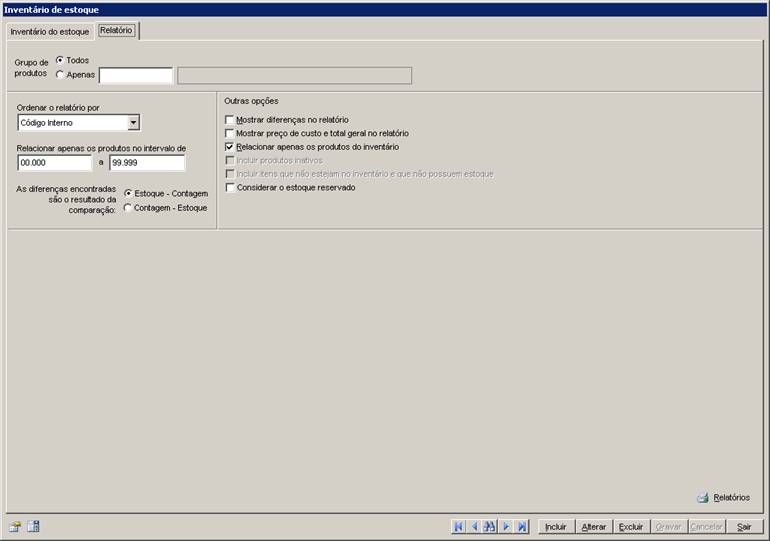770x541 pixels.
Task: Toggle Incluir produtos inativos checkbox
Action: pos(229,160)
